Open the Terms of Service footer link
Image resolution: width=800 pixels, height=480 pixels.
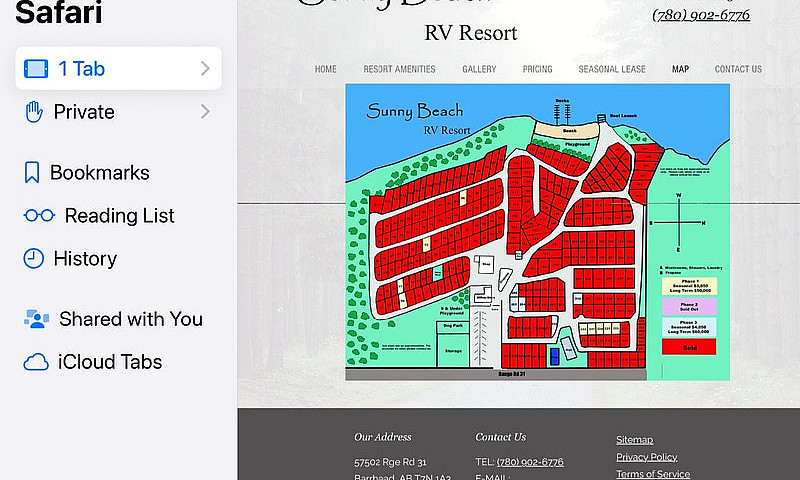click(653, 474)
